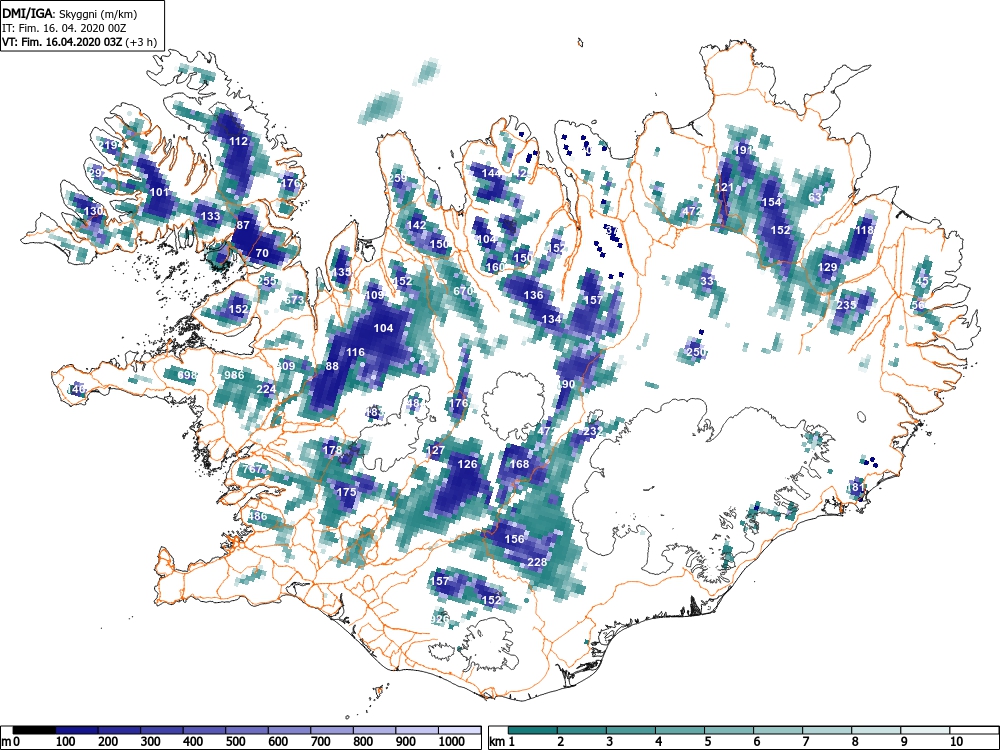Click the visibility value 134

[x=551, y=319]
